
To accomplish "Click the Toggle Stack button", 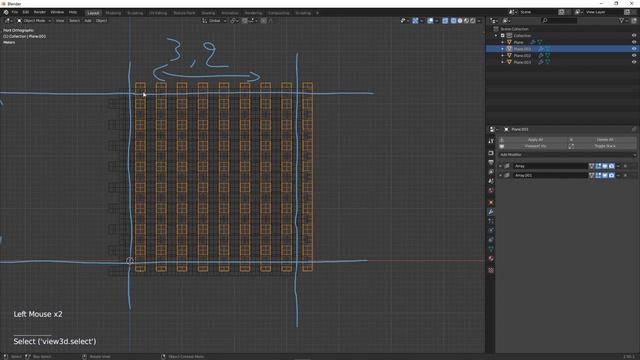I will [x=602, y=146].
